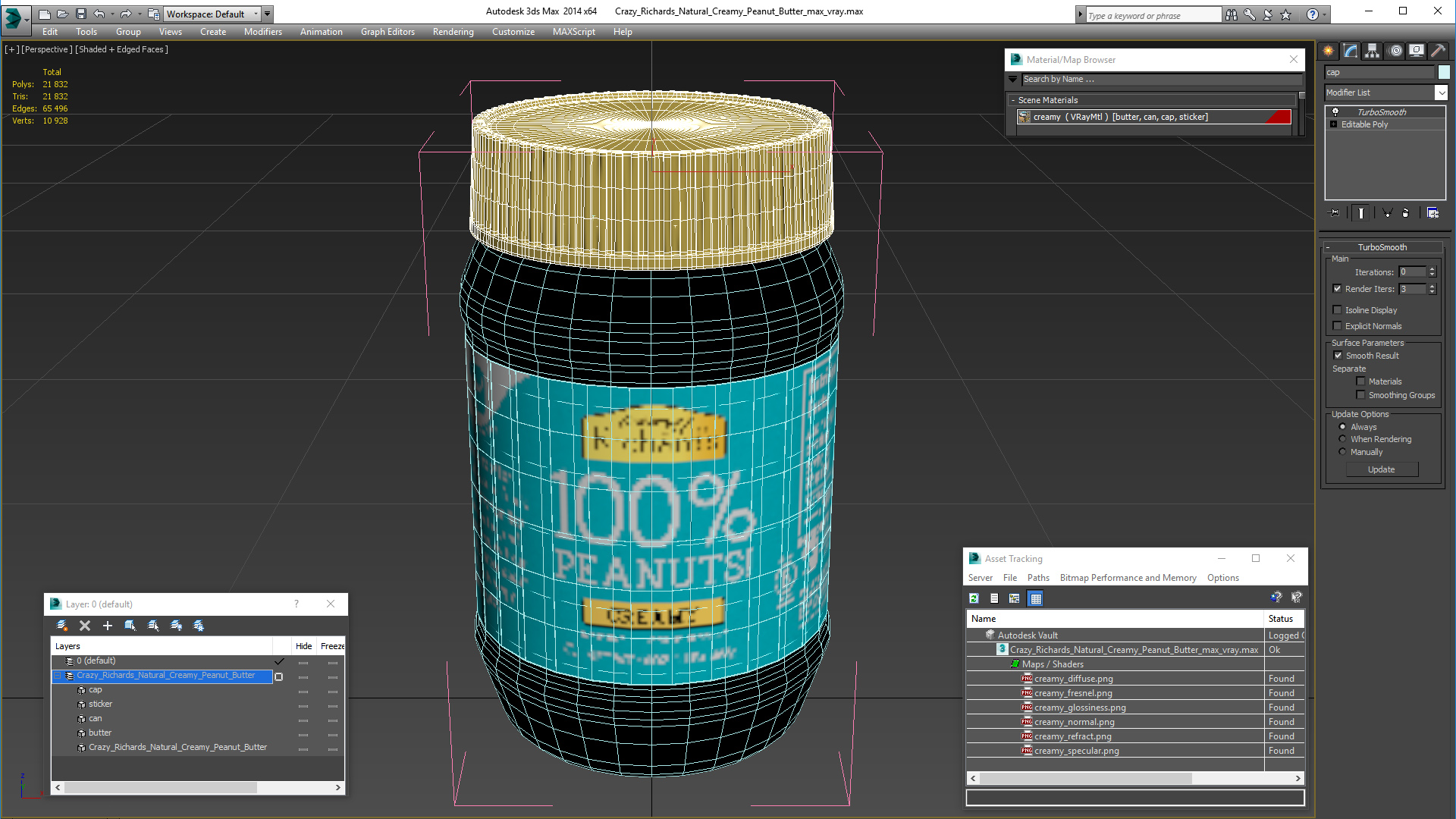Toggle the Smooth Result checkbox
The width and height of the screenshot is (1456, 819).
[1338, 356]
